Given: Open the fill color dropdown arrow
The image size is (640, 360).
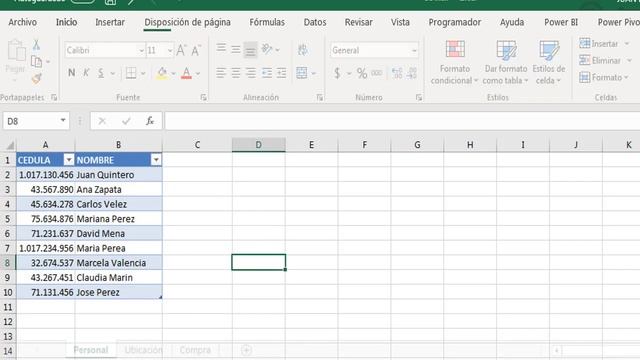Looking at the screenshot, I should click(173, 74).
